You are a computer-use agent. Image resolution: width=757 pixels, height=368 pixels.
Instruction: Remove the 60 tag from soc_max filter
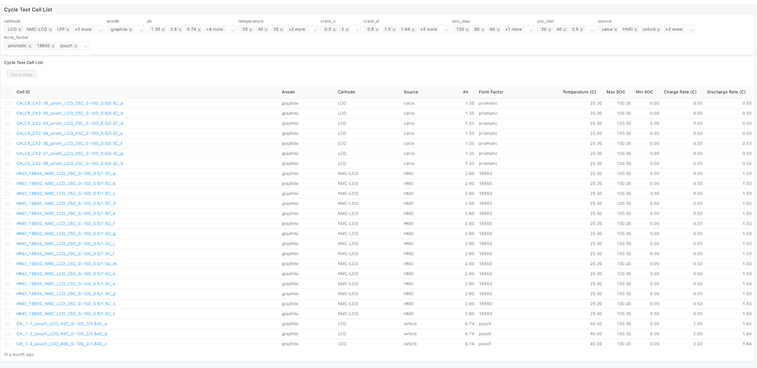tap(498, 29)
